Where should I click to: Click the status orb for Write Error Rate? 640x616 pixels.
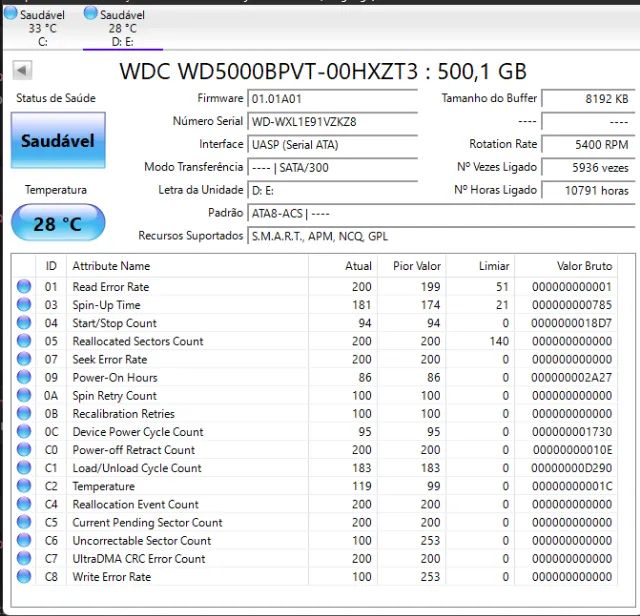pos(24,576)
